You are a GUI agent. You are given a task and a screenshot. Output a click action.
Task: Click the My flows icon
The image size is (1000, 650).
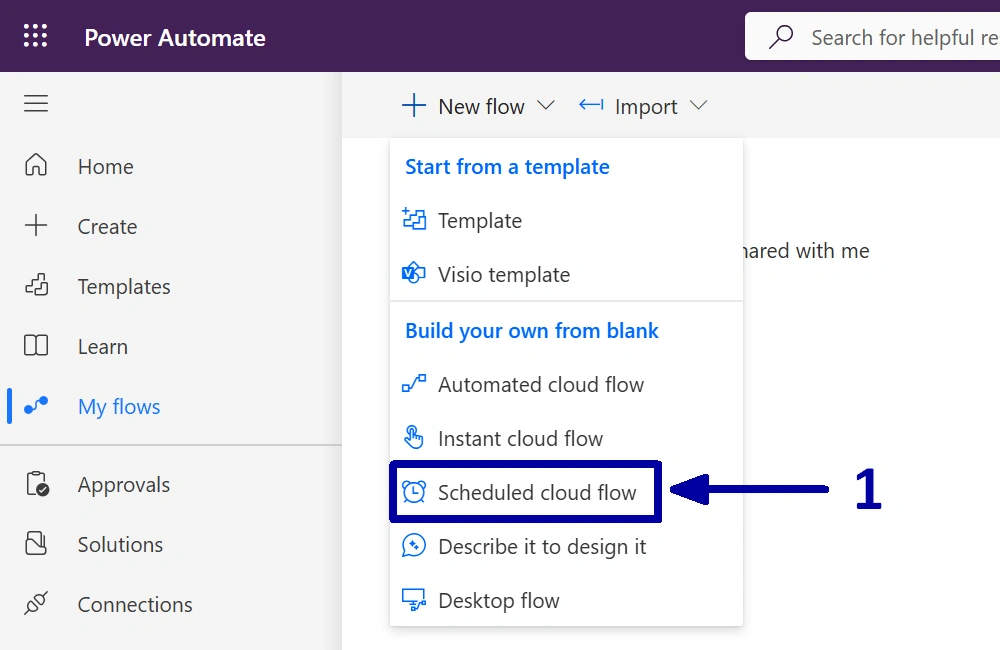click(x=36, y=405)
